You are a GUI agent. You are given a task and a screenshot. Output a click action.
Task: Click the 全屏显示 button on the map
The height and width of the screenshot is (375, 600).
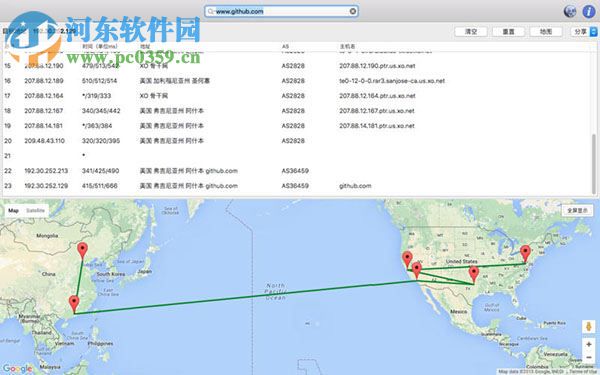click(577, 210)
